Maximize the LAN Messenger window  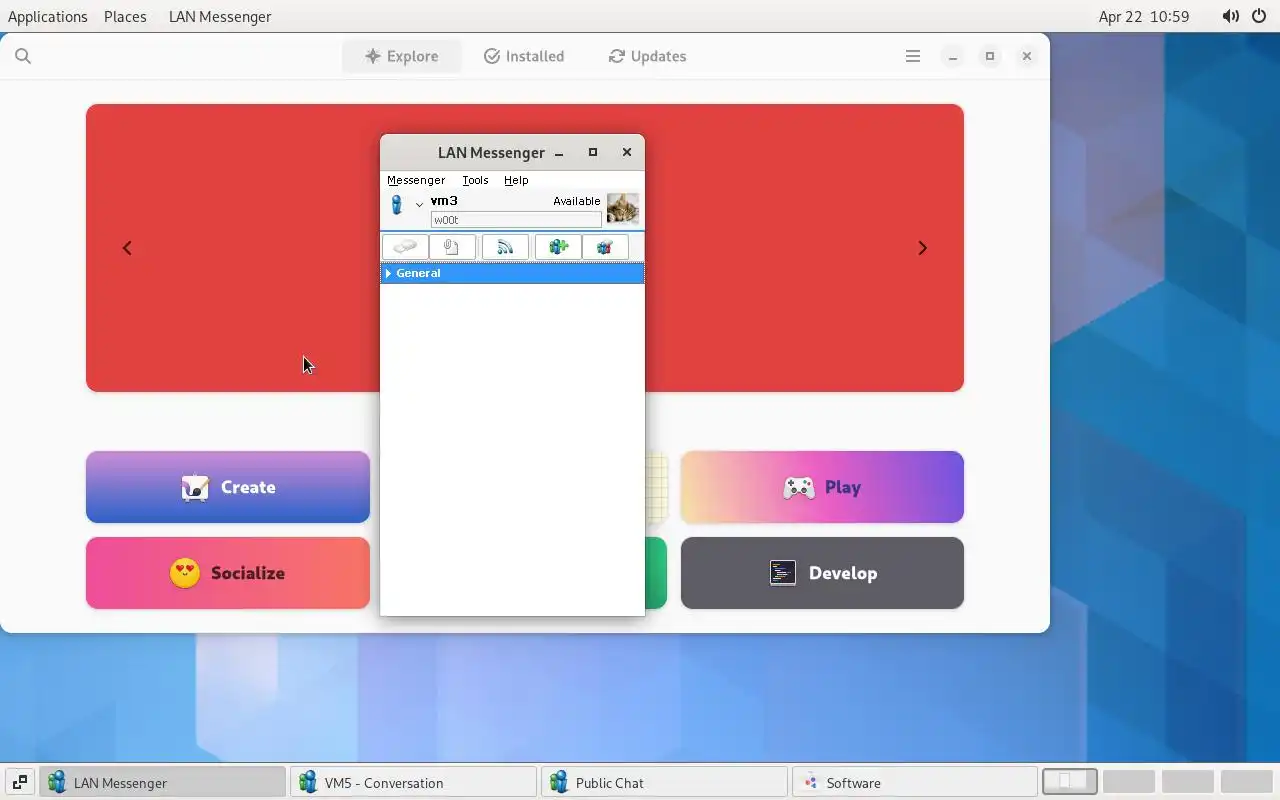tap(593, 152)
